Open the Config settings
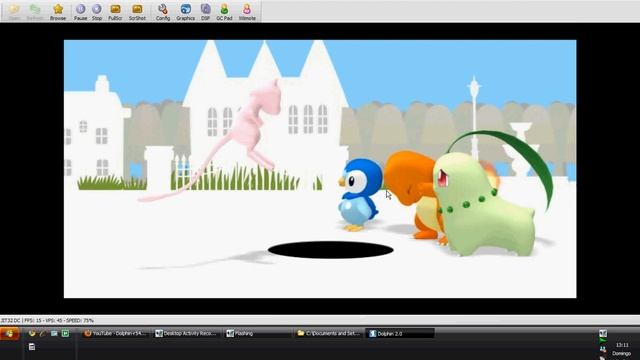 pyautogui.click(x=163, y=11)
